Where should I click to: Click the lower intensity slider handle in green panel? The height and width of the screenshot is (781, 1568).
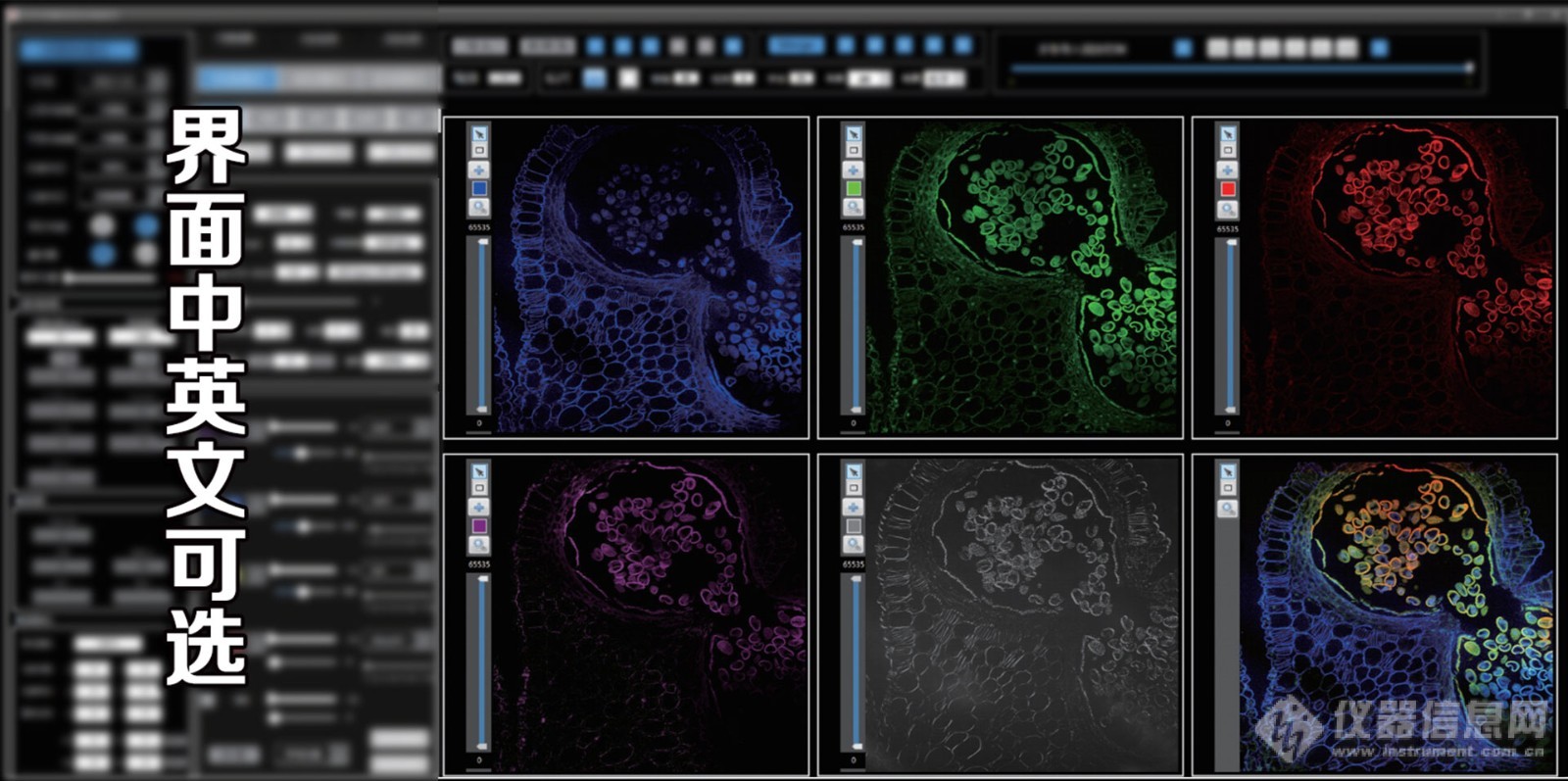click(x=857, y=409)
